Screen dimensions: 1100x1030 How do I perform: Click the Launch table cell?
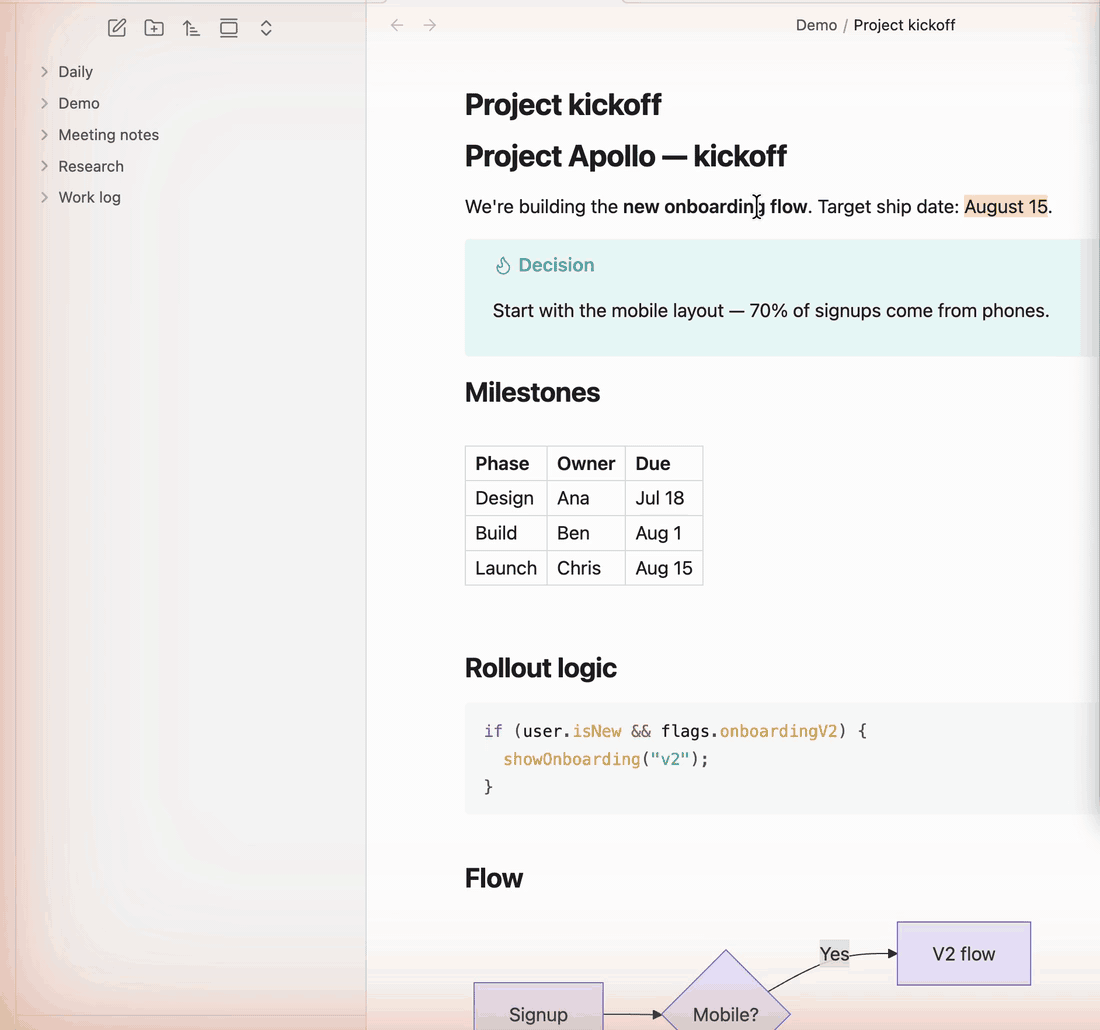click(x=506, y=568)
